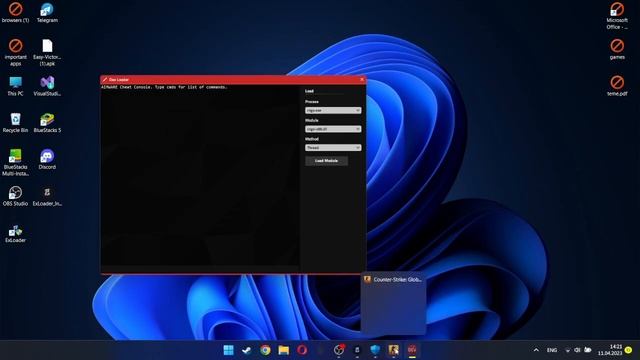640x360 pixels.
Task: Click the Load Module button
Action: pyautogui.click(x=327, y=161)
